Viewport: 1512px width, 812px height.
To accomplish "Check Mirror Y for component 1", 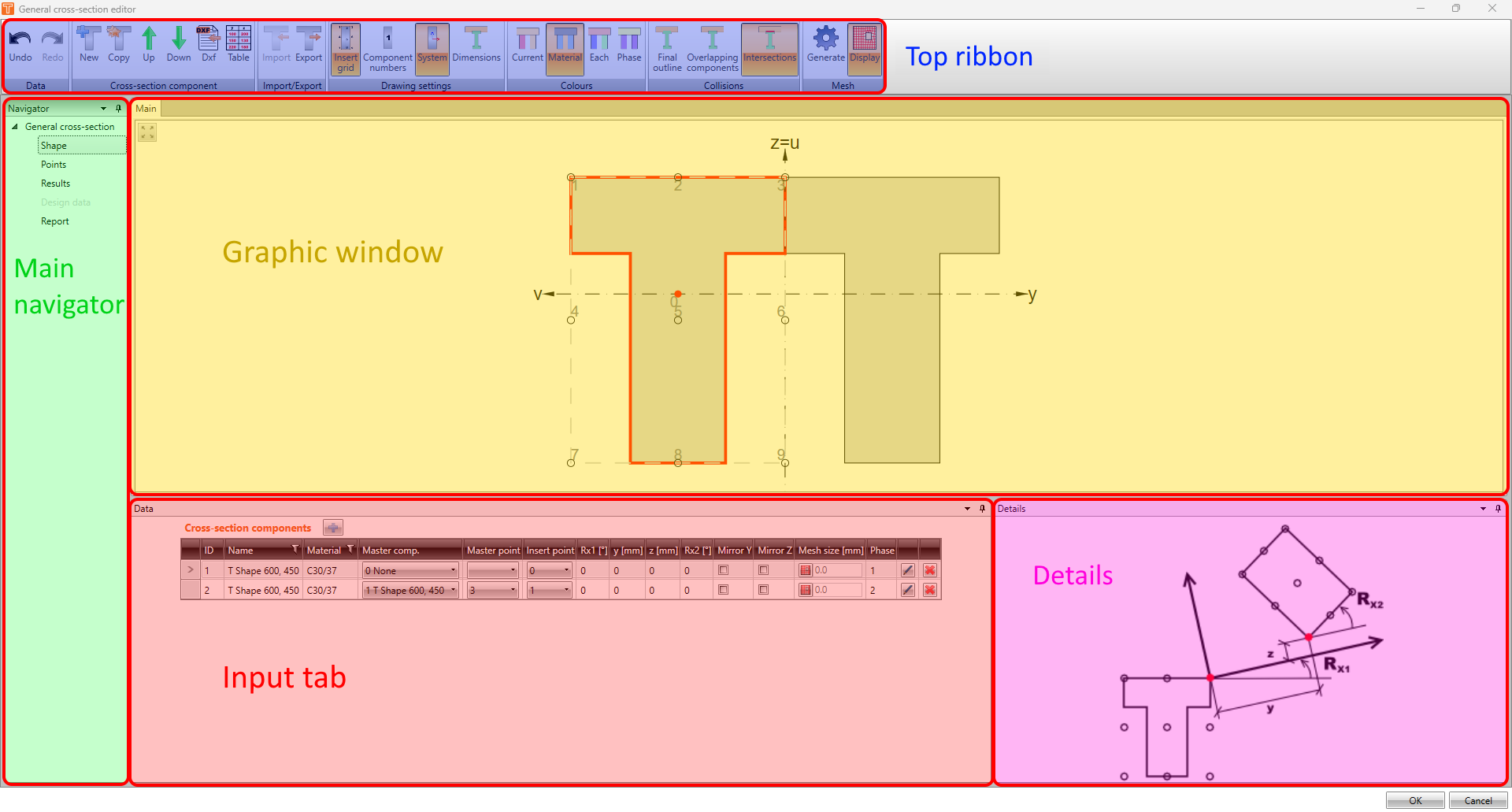I will pyautogui.click(x=723, y=570).
